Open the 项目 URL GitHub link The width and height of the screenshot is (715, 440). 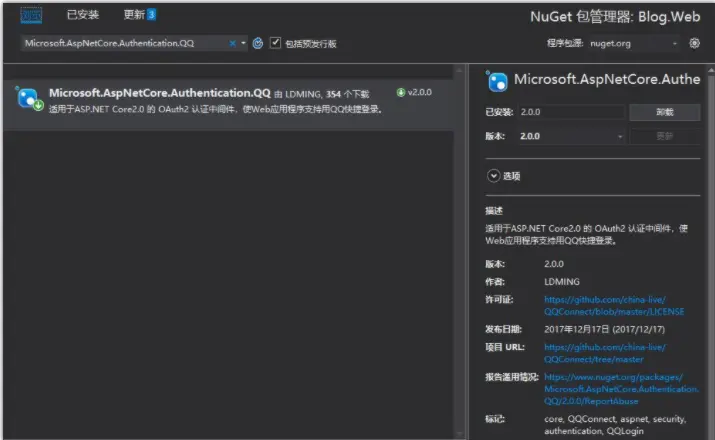(x=605, y=353)
